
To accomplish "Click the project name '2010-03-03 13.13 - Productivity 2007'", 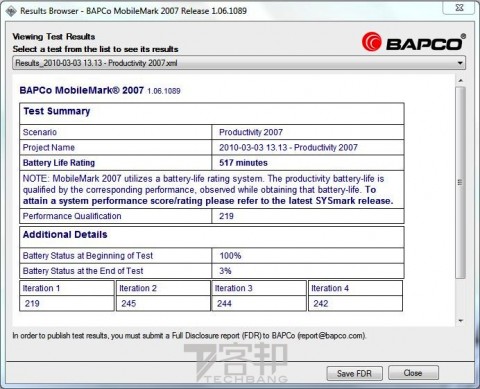I will 288,147.
